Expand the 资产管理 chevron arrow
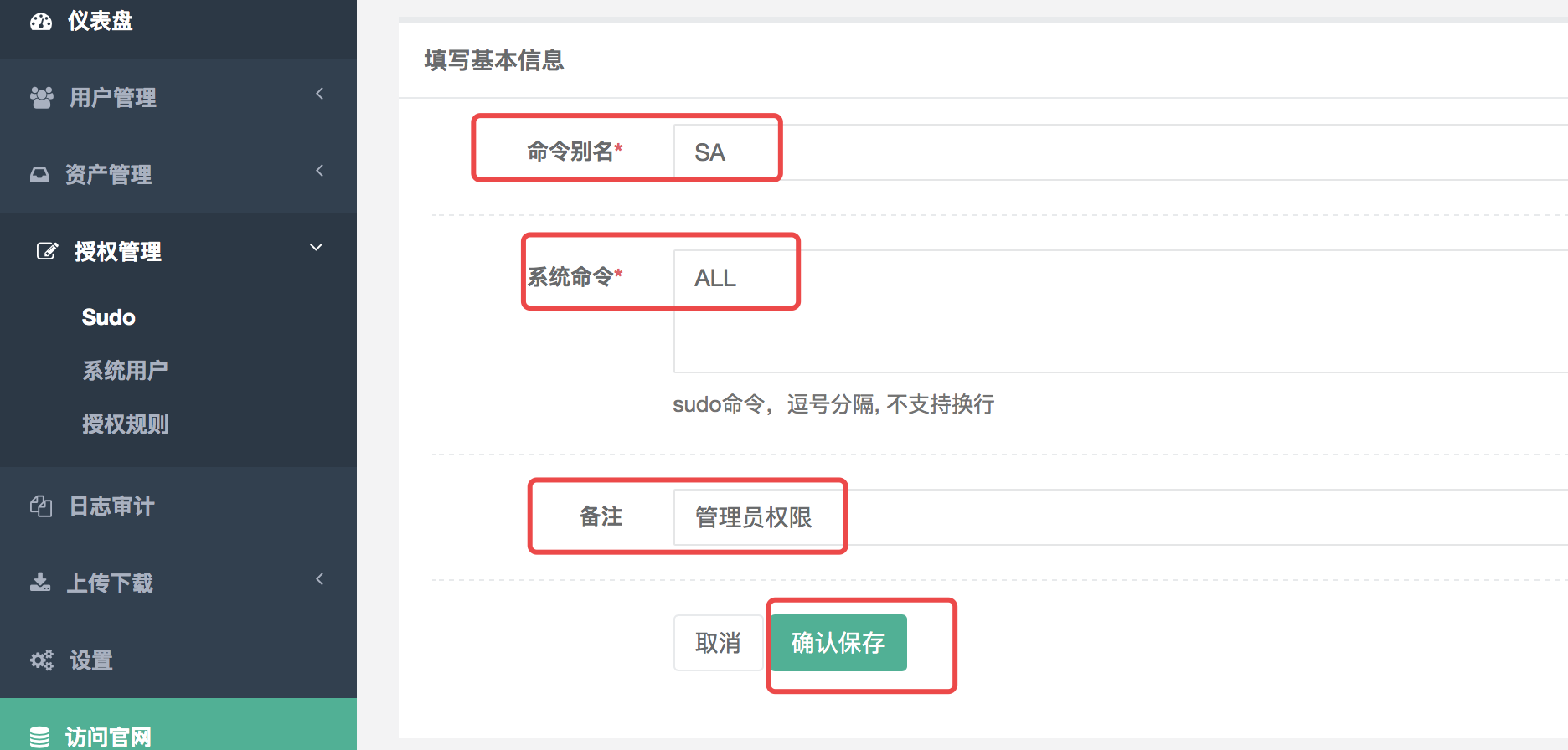 tap(319, 172)
